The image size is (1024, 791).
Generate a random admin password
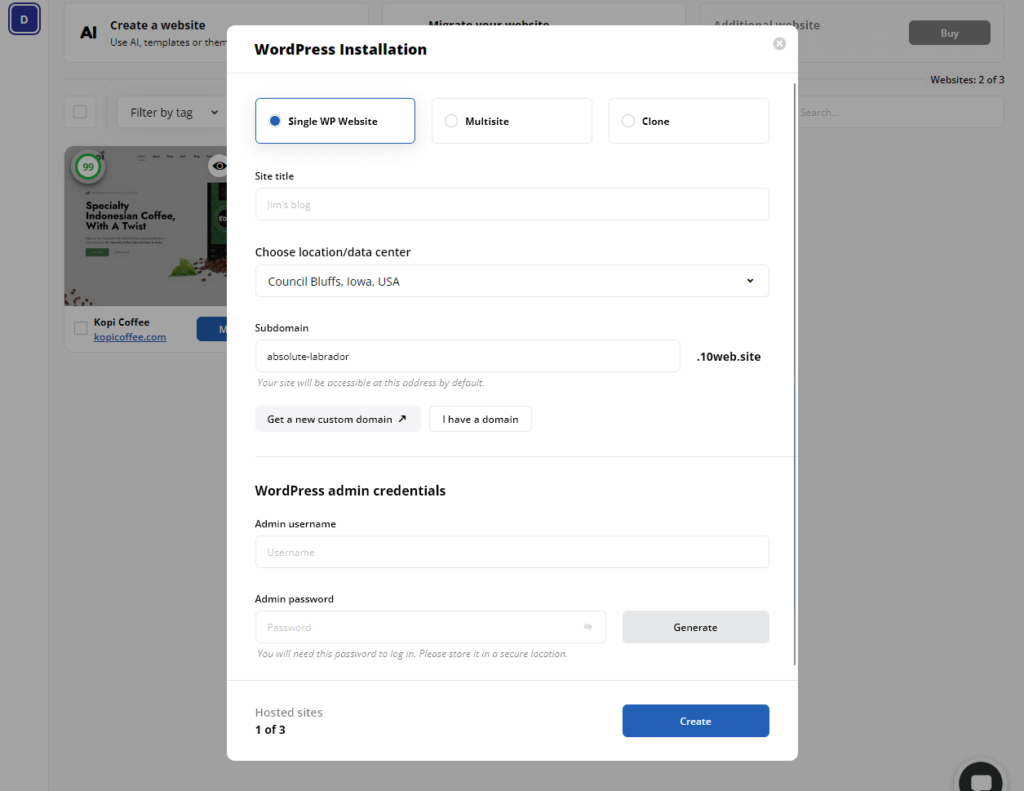click(696, 627)
